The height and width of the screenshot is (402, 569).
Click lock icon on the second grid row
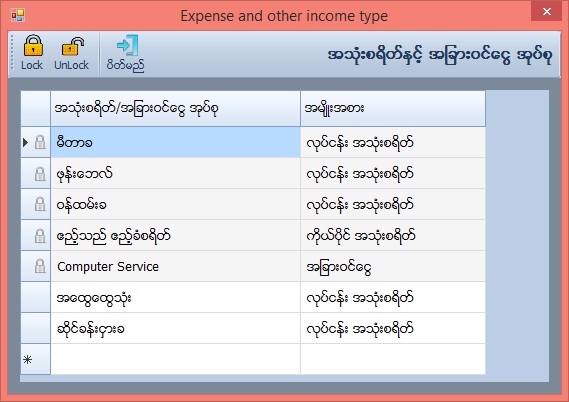pos(40,173)
